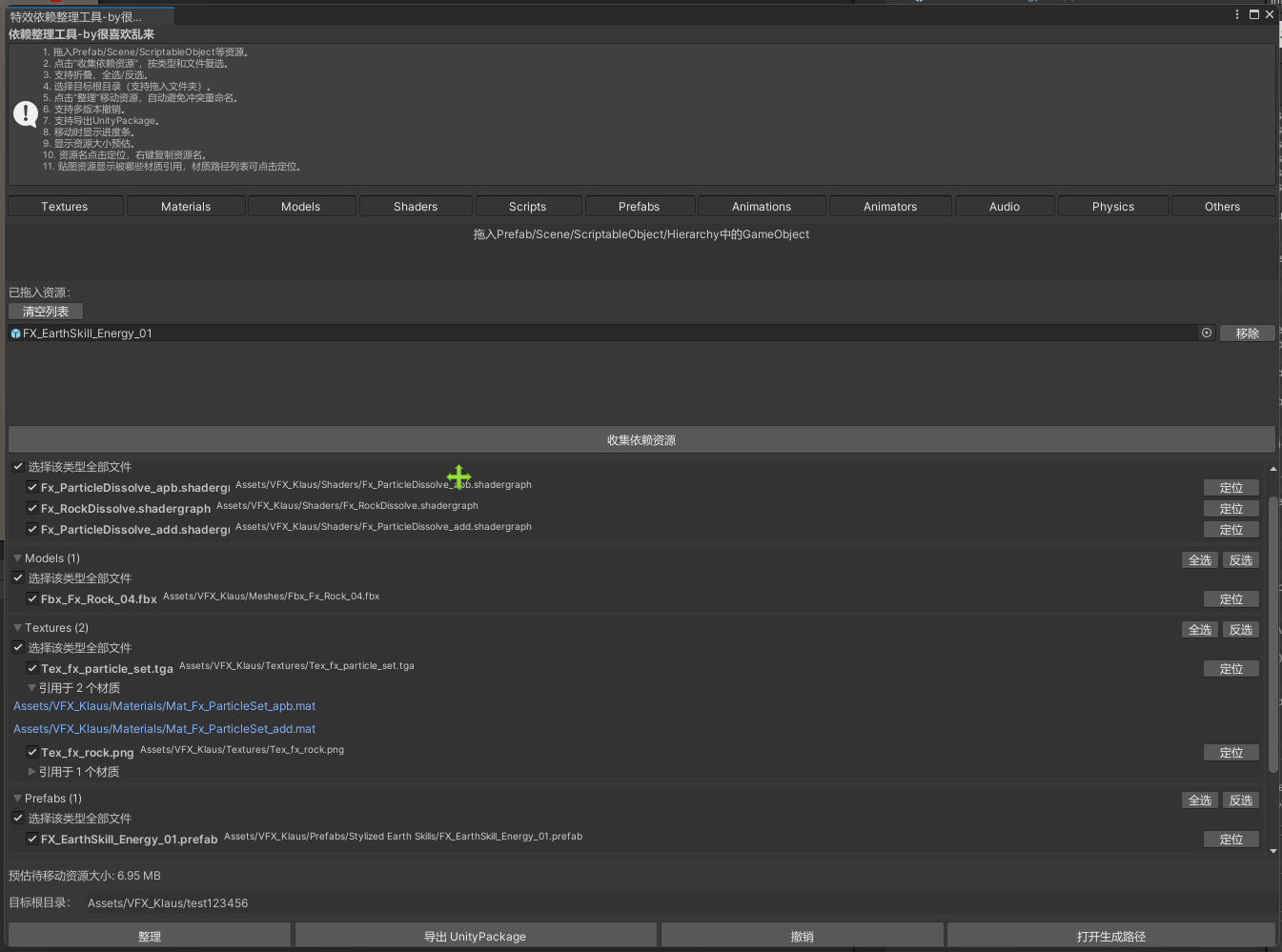
Task: Open the Models tab
Action: coord(301,206)
